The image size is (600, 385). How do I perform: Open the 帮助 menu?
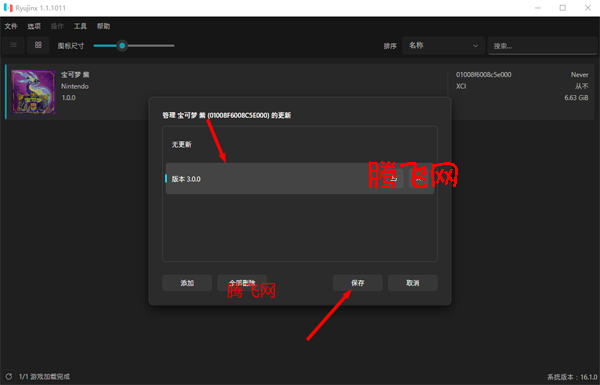pos(103,26)
